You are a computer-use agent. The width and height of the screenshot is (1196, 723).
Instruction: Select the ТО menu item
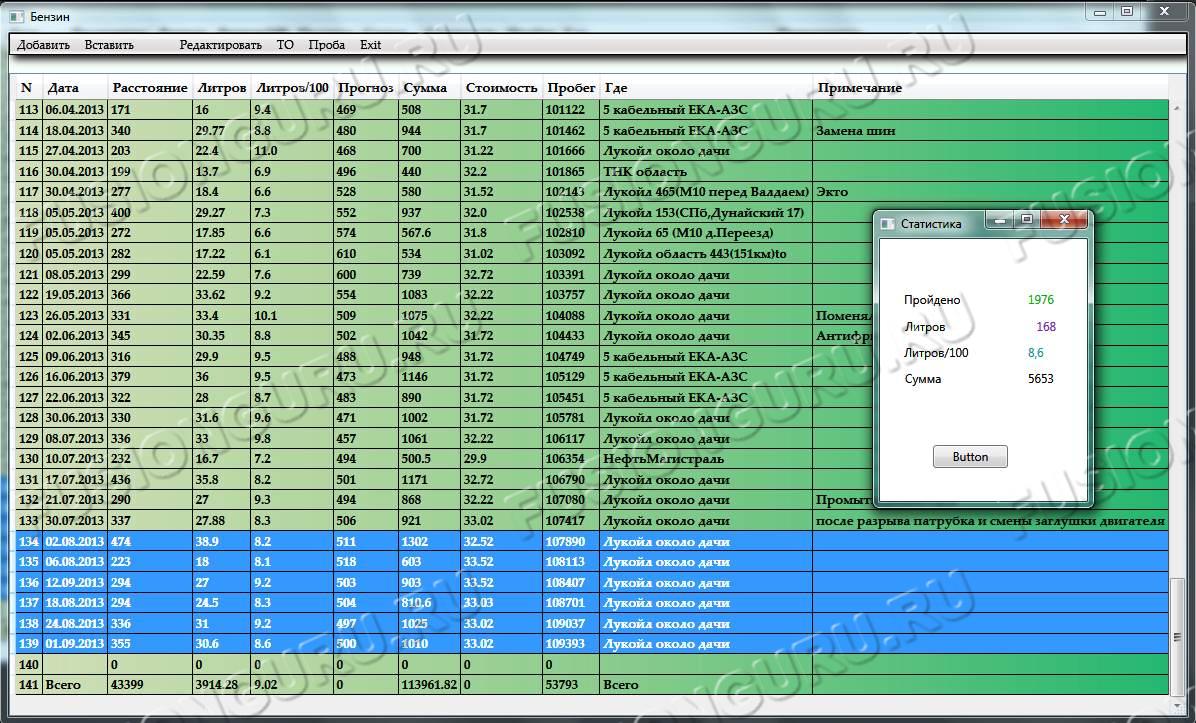tap(285, 45)
